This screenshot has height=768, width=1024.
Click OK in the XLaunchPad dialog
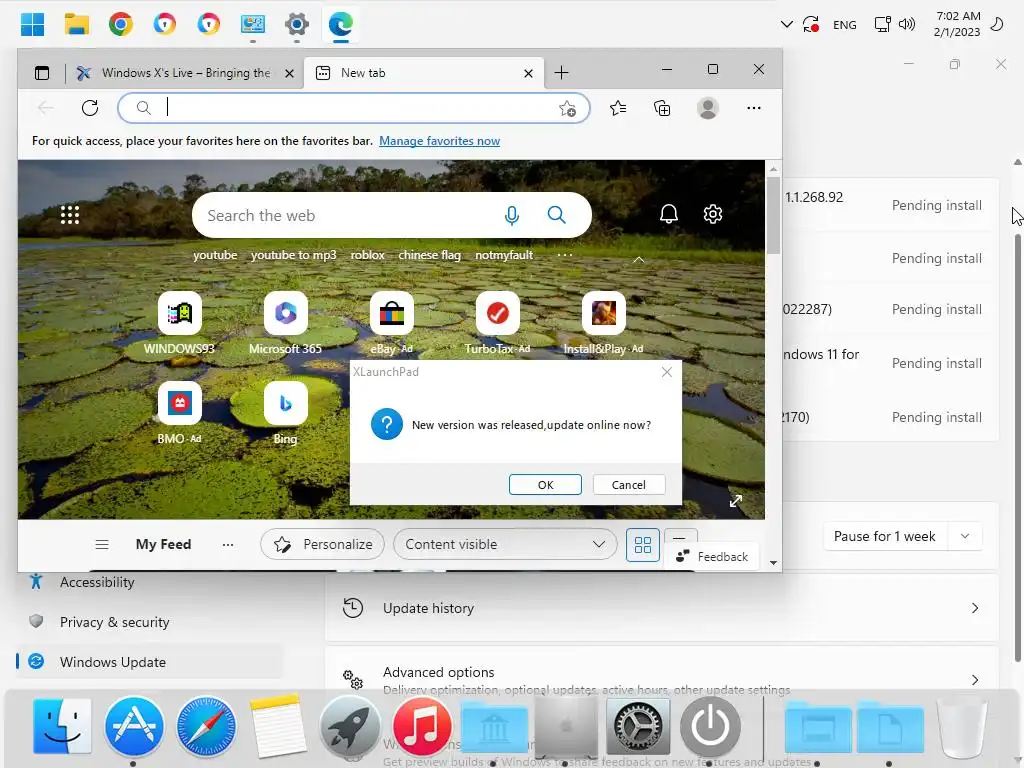(x=545, y=485)
